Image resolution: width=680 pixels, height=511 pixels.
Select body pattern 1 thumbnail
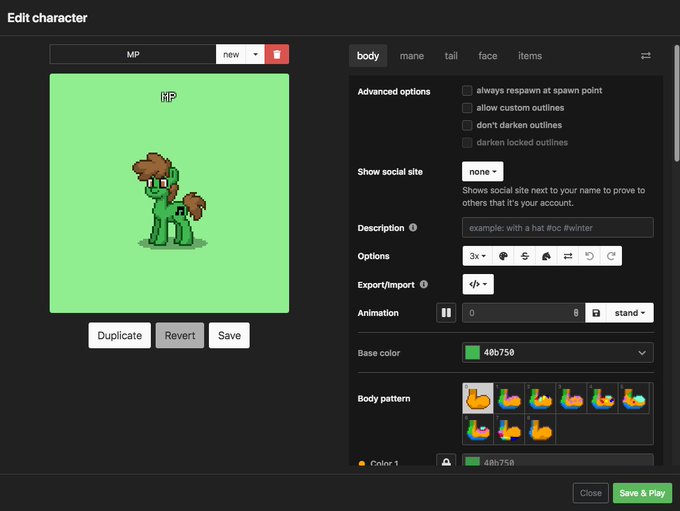(x=509, y=398)
